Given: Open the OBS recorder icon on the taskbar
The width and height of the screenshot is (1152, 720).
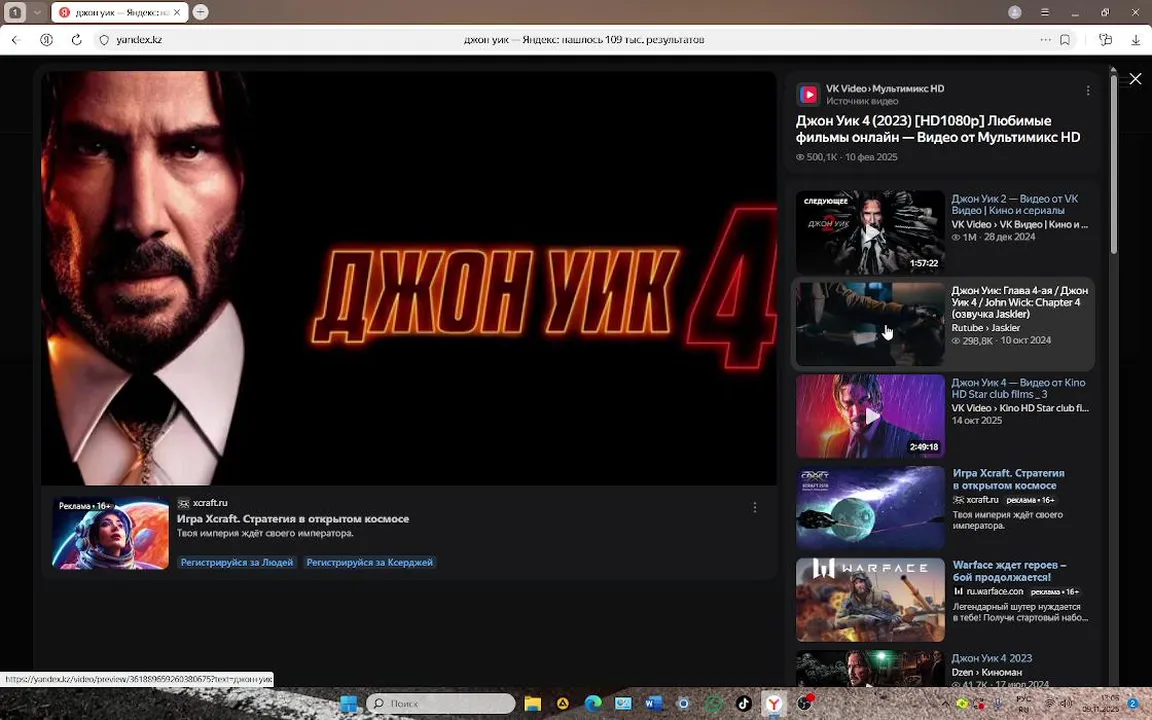Looking at the screenshot, I should coord(804,704).
